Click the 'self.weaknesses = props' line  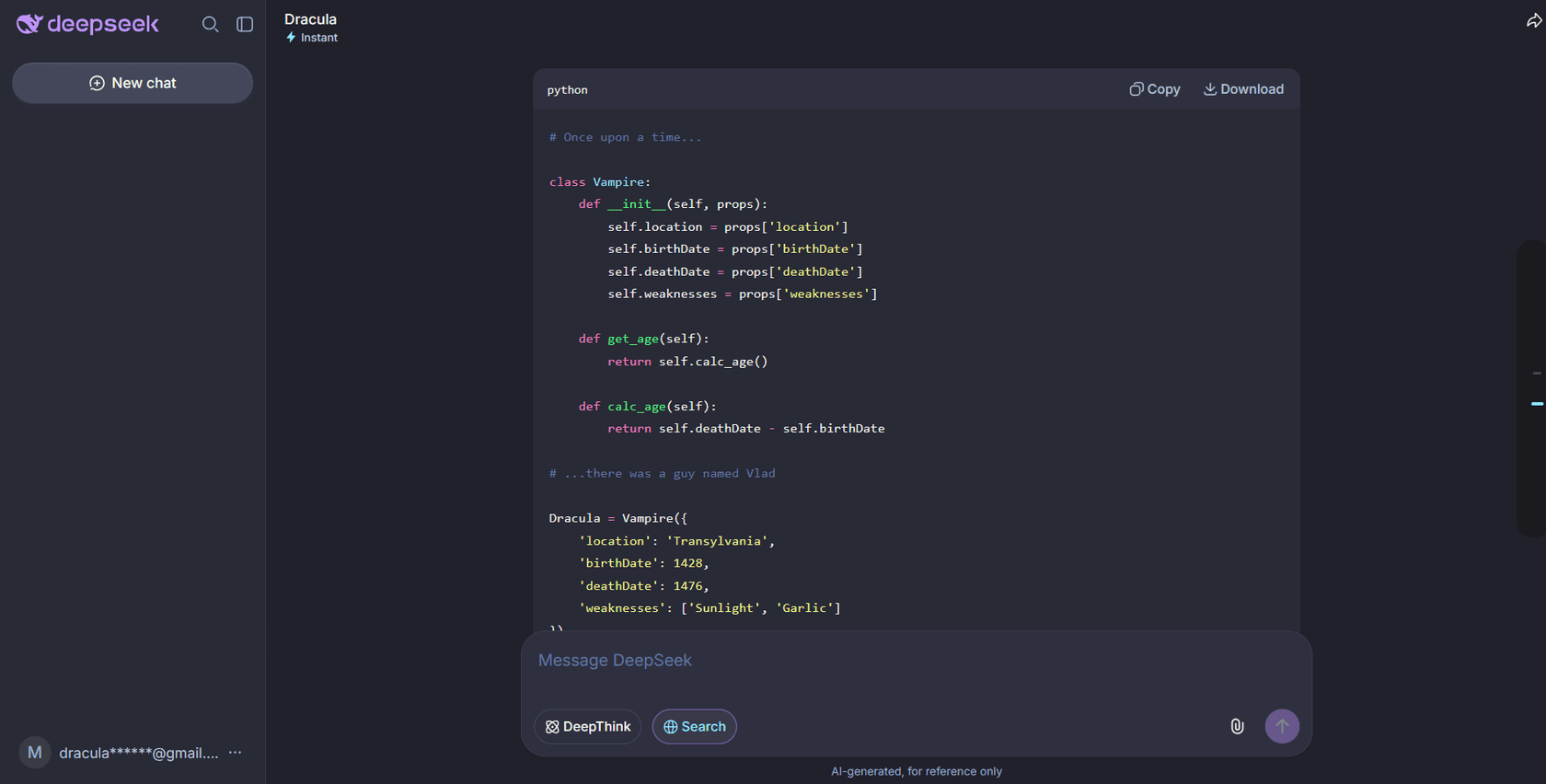tap(743, 294)
